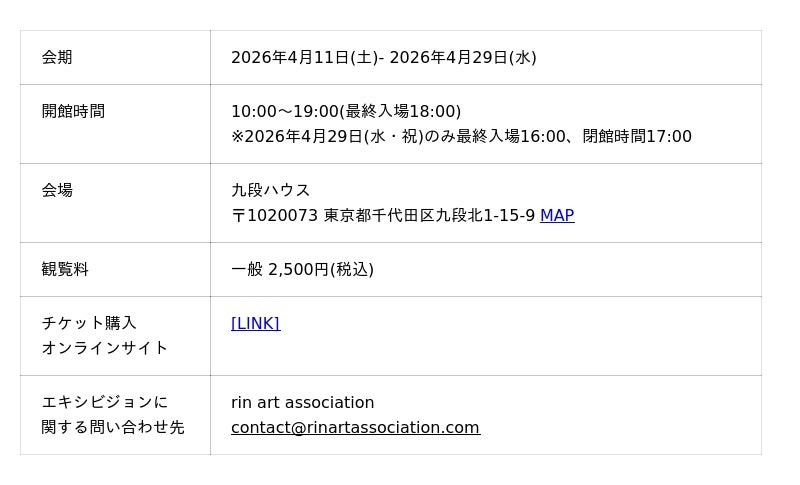Click the 関する問い合わせ先 label text
Screen dimensions: 800x485
pyautogui.click(x=113, y=427)
